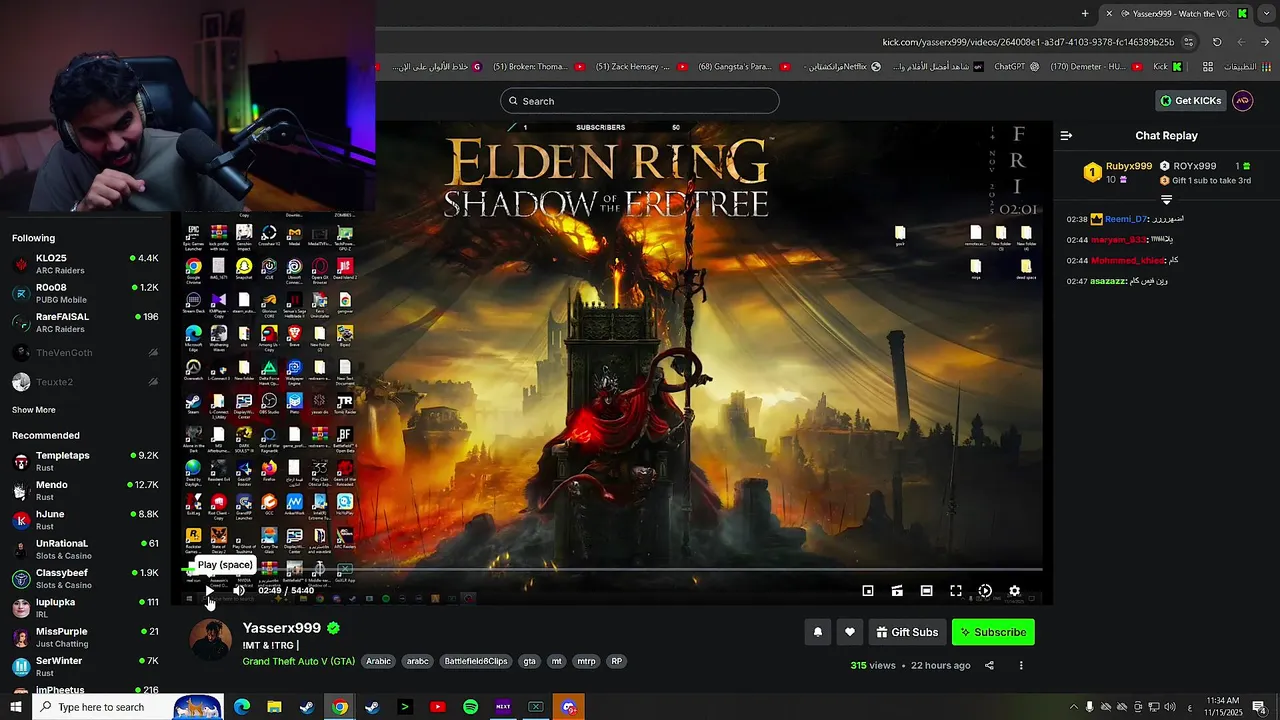Enter fullscreen video mode
Screen dimensions: 1280x720
click(x=956, y=591)
